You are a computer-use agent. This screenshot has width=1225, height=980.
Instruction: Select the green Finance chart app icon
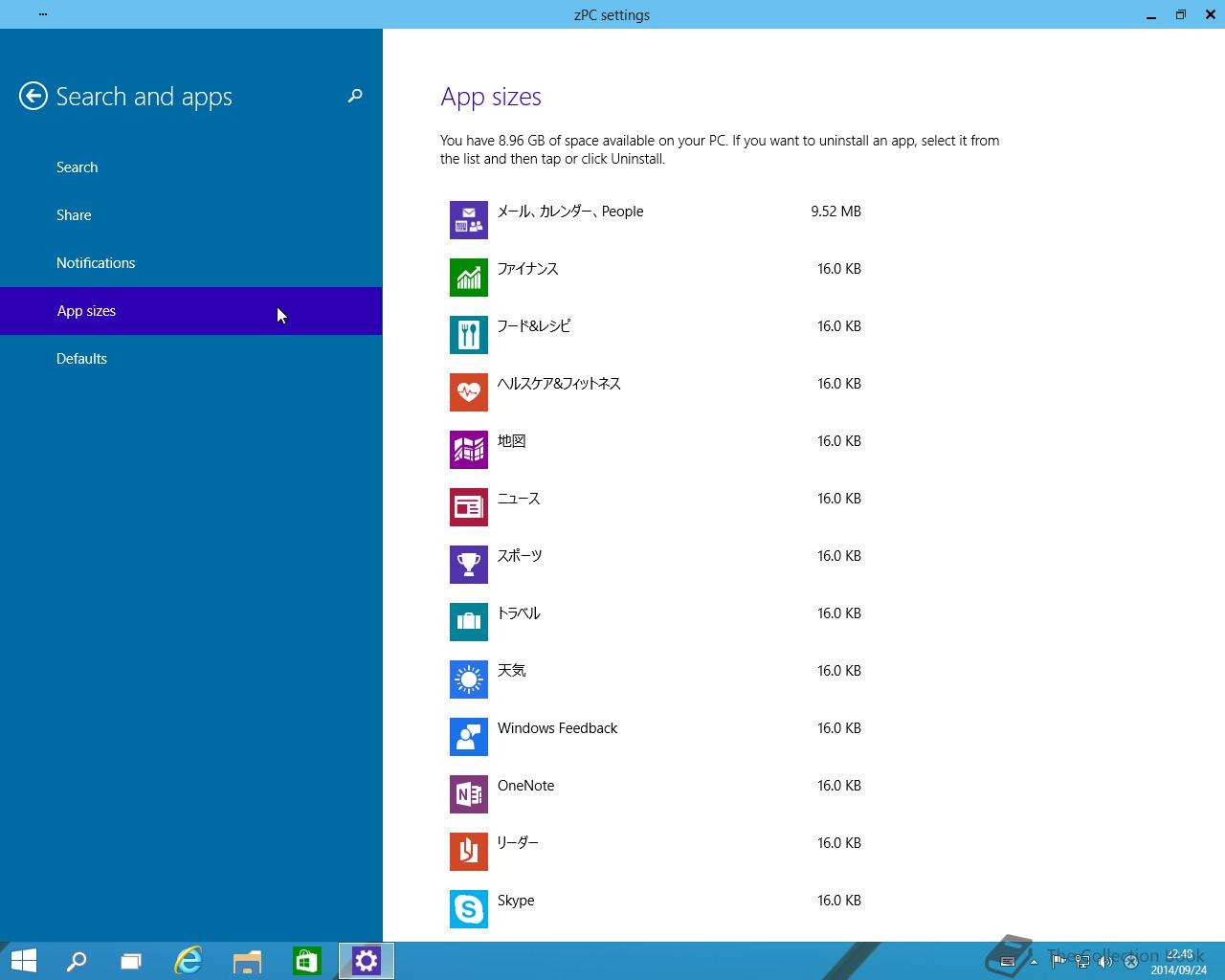pyautogui.click(x=469, y=278)
